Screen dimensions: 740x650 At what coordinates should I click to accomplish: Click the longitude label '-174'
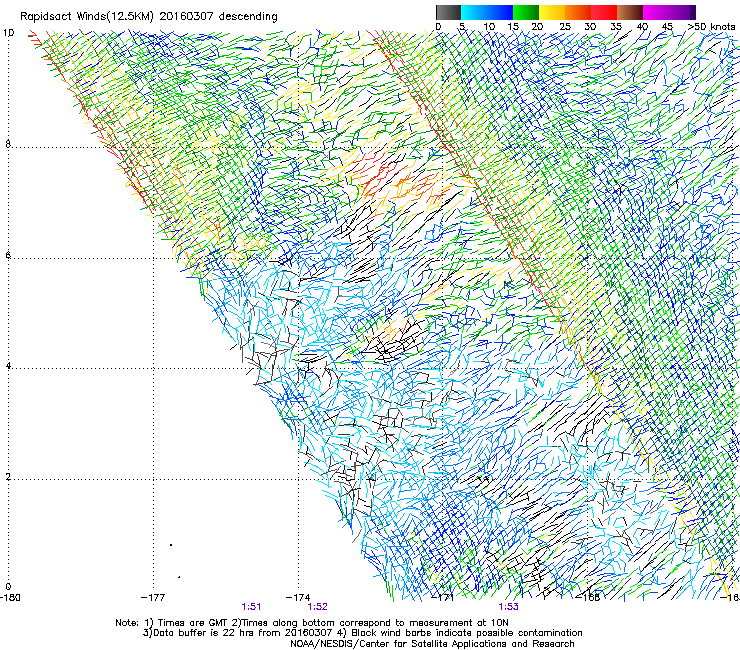click(298, 597)
